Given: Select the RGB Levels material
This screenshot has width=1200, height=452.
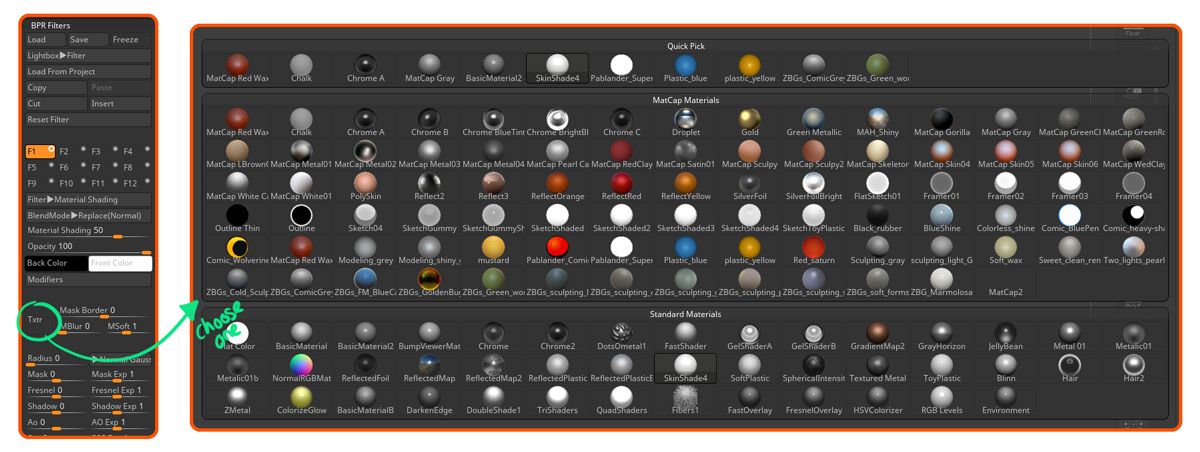Looking at the screenshot, I should coord(941,401).
